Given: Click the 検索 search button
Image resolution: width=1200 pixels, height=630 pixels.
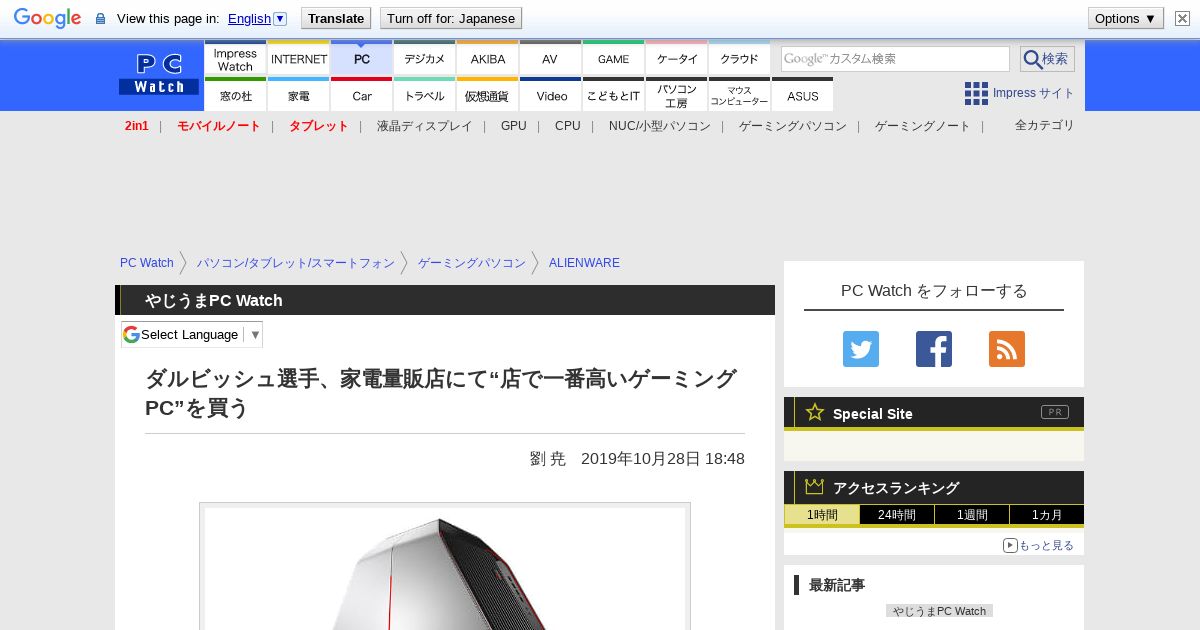Looking at the screenshot, I should tap(1047, 59).
